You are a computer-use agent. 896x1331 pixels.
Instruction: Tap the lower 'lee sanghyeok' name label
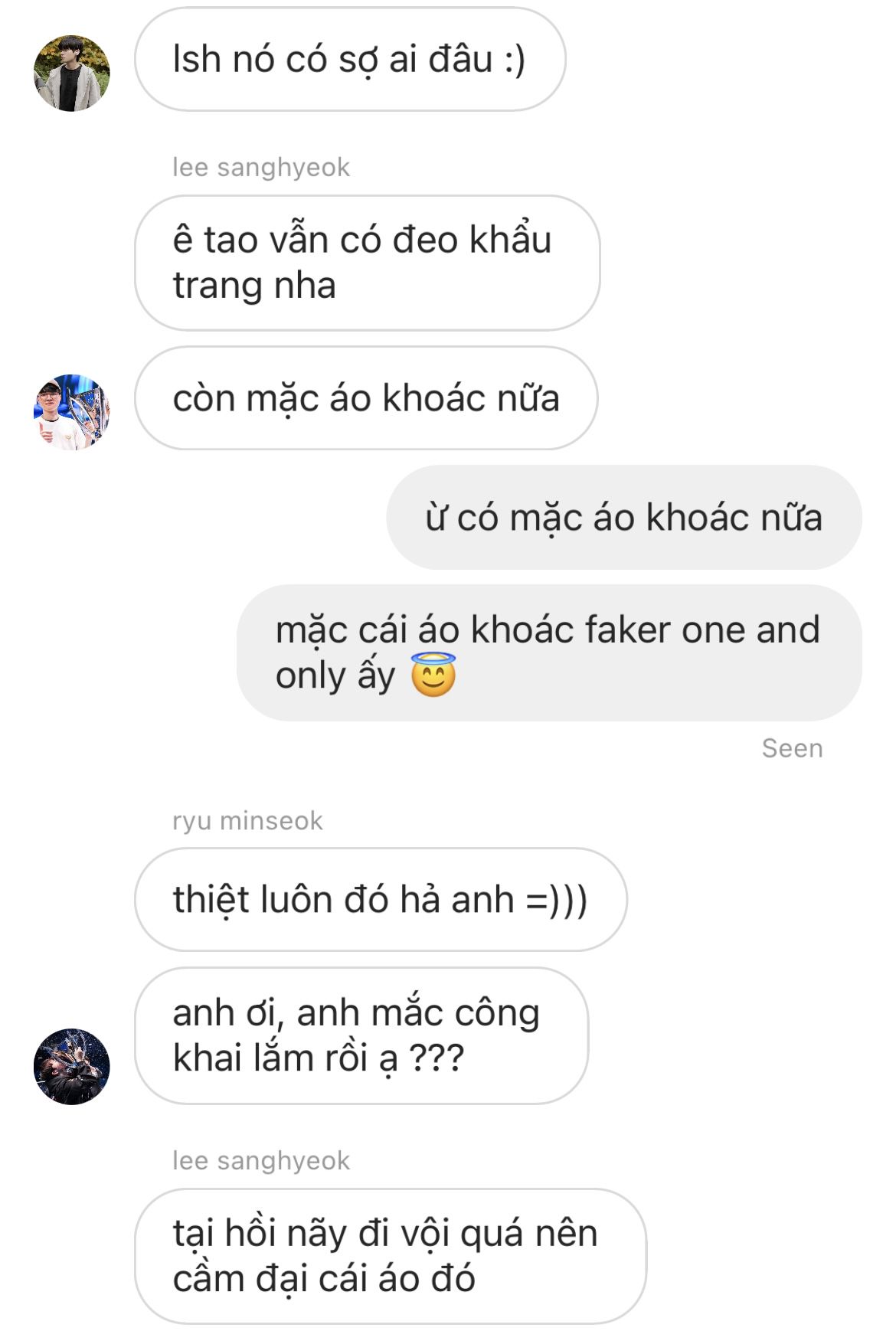[261, 1160]
